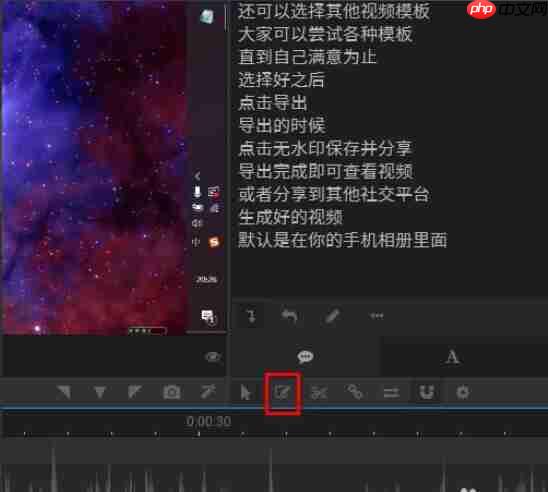Click the double arrows swap icon
The height and width of the screenshot is (492, 548).
[x=391, y=393]
